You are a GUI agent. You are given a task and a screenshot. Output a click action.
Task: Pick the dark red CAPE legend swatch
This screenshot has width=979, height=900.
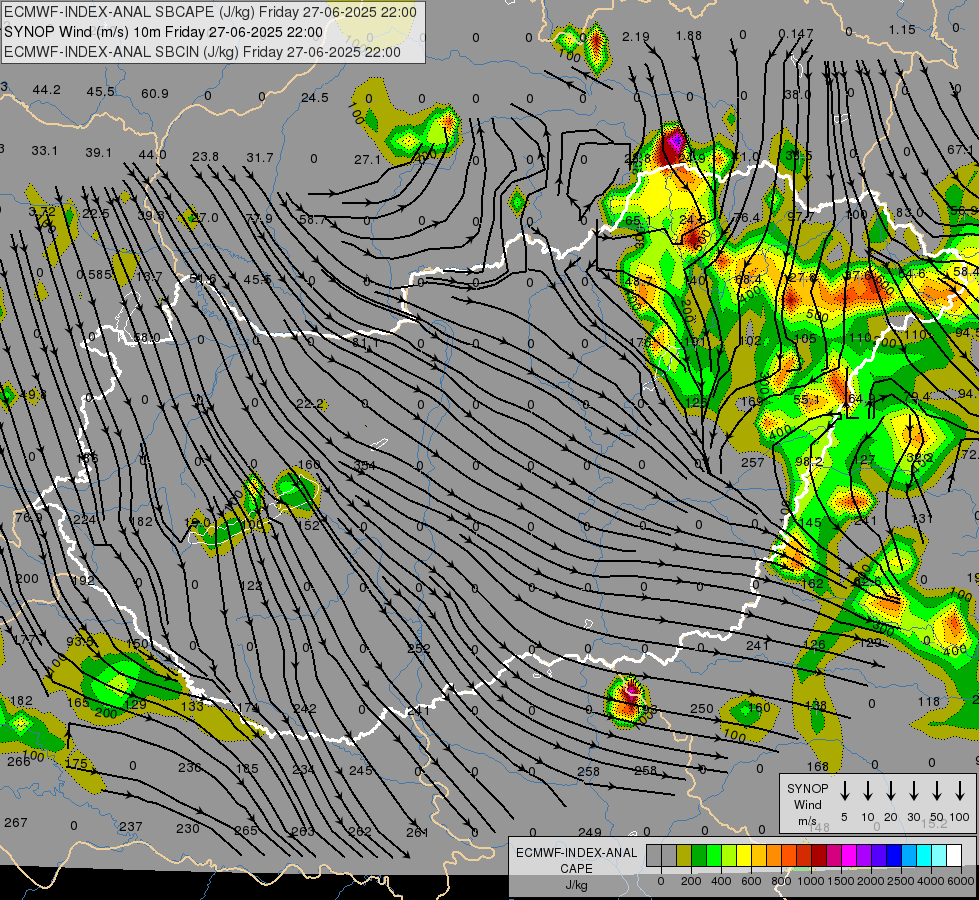click(x=819, y=856)
